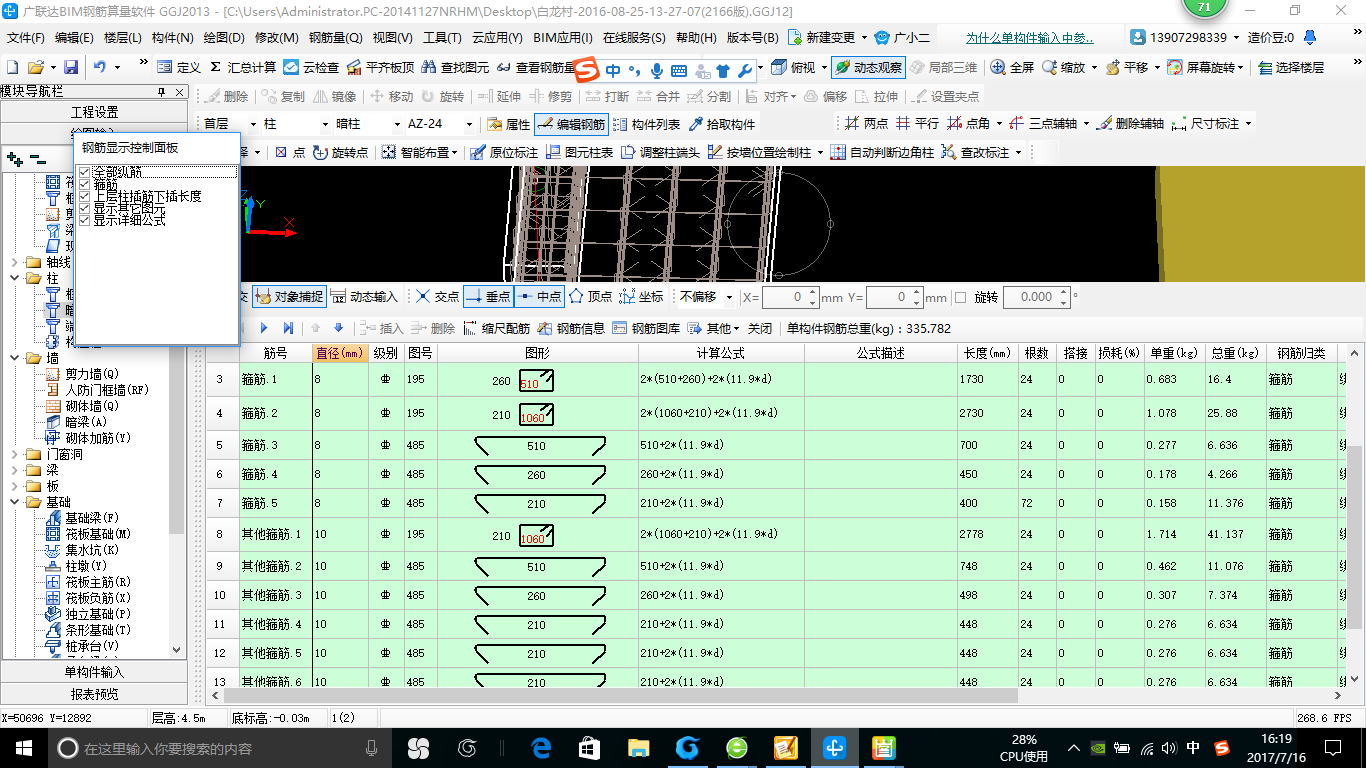Open 报表预览 section
The image size is (1366, 768).
tap(94, 693)
